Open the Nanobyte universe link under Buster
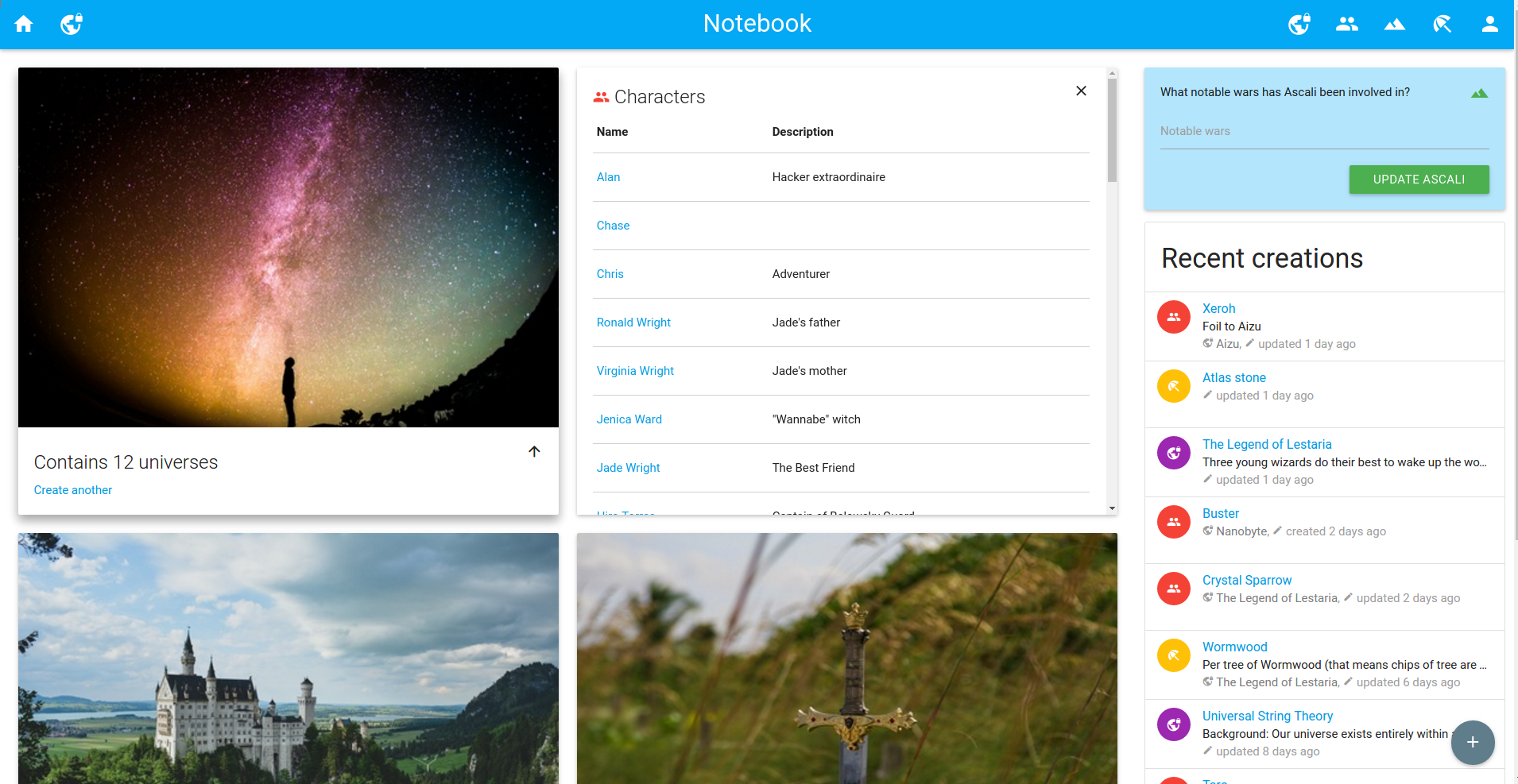This screenshot has height=784, width=1518. (x=1241, y=531)
